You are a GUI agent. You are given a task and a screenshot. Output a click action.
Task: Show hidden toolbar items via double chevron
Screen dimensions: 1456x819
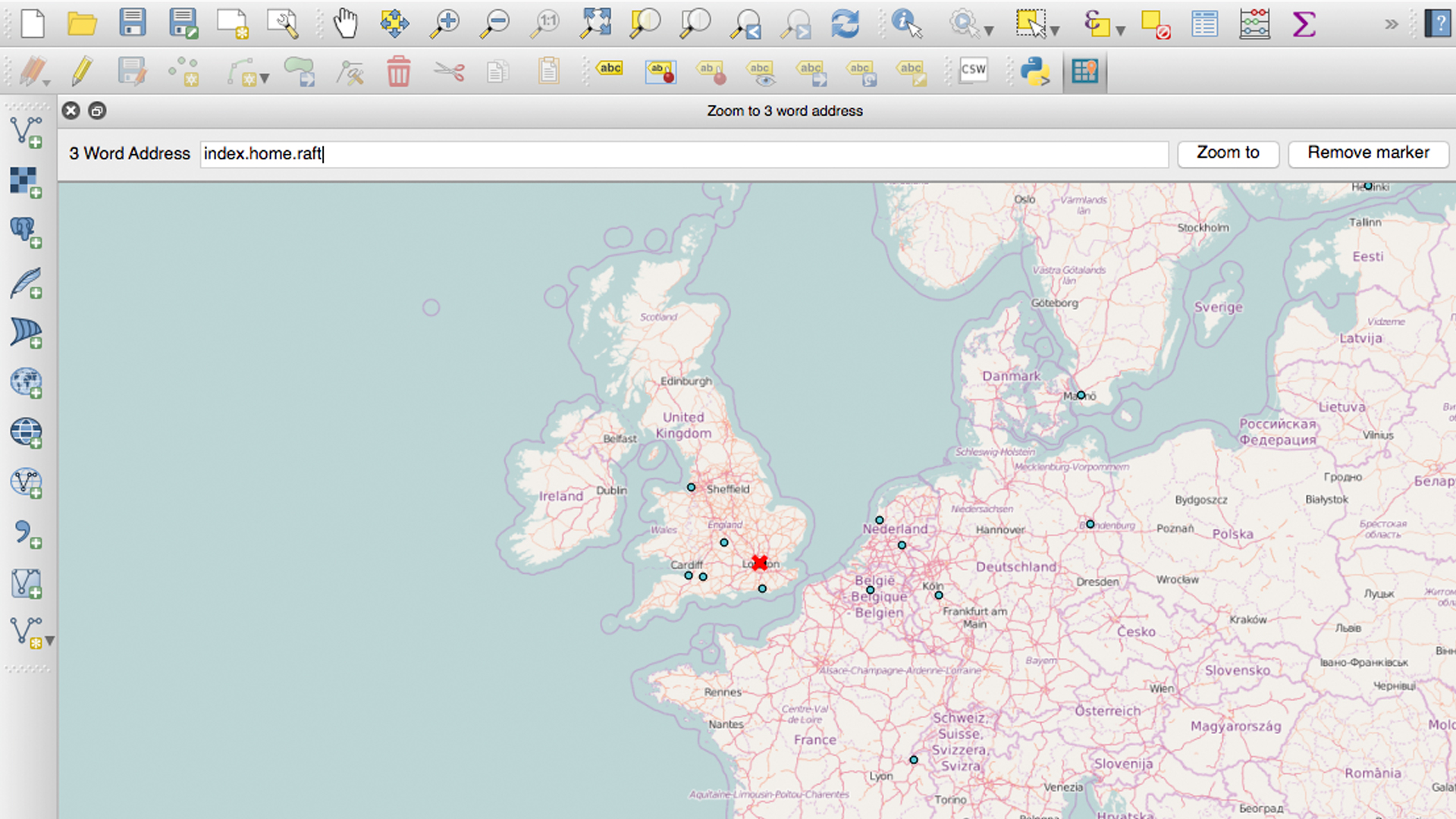(1392, 24)
